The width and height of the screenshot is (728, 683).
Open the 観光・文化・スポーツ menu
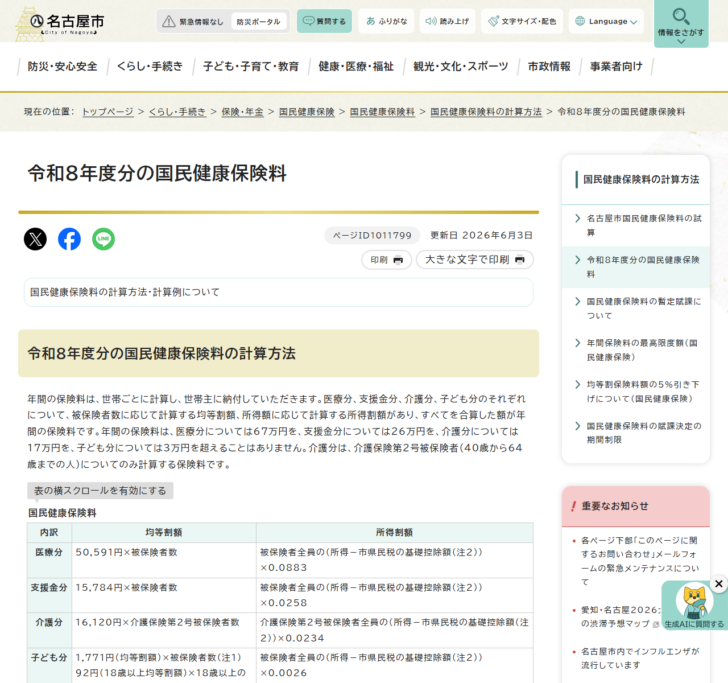click(461, 66)
